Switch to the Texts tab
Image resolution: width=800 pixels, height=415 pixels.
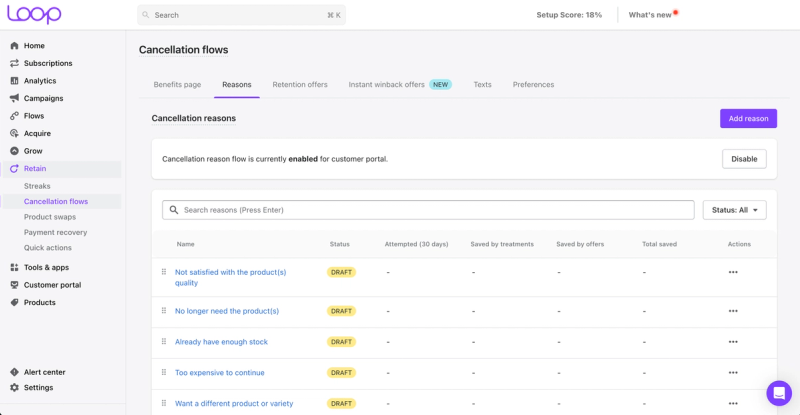482,85
